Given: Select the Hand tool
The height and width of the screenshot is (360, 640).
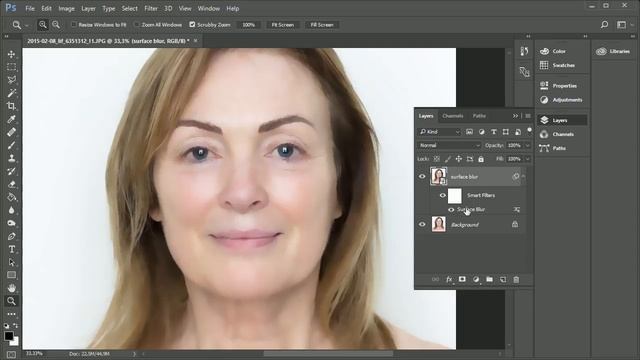Looking at the screenshot, I should (x=11, y=288).
